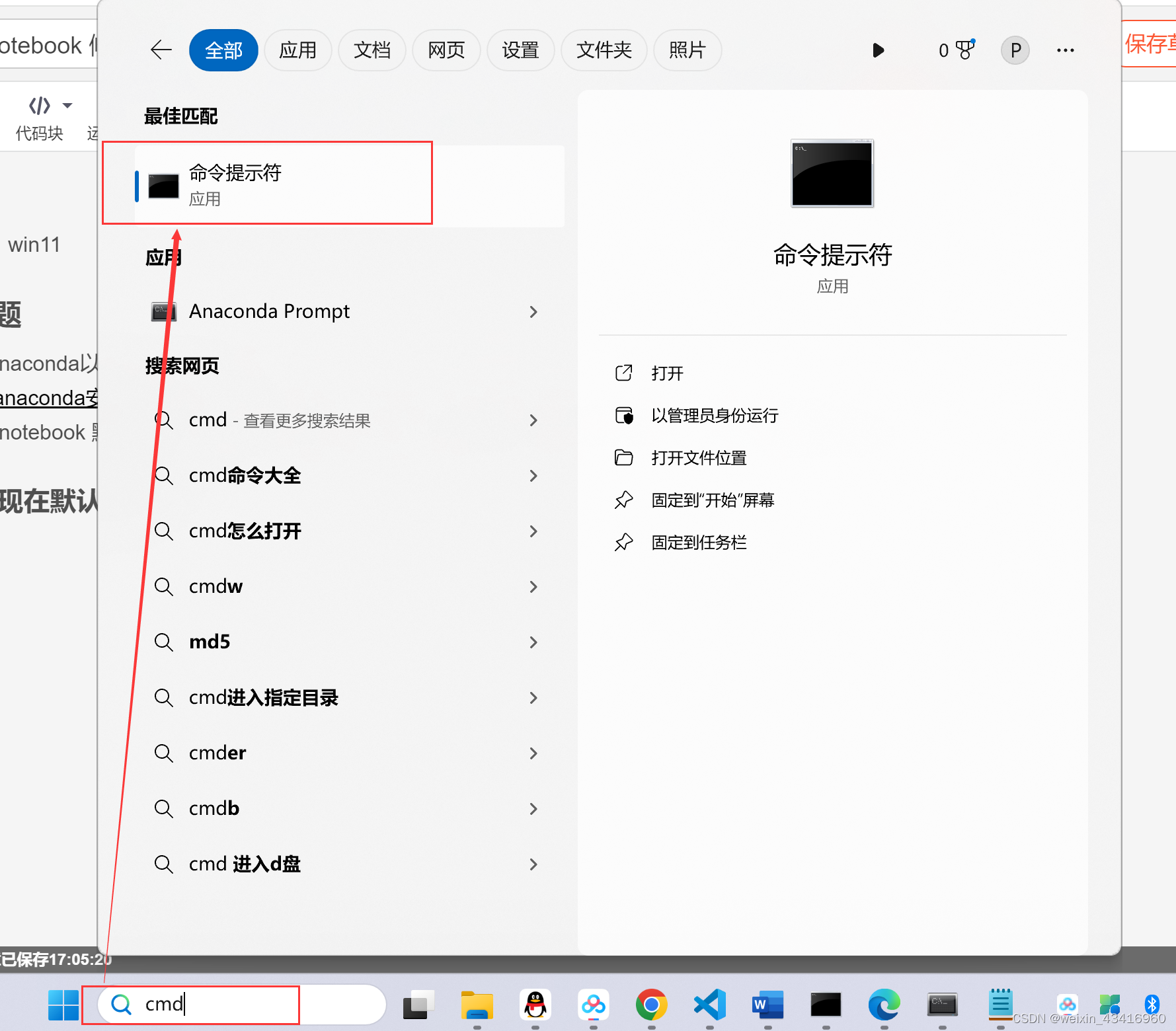
Task: Select web search suggestion cmder
Action: [x=217, y=753]
